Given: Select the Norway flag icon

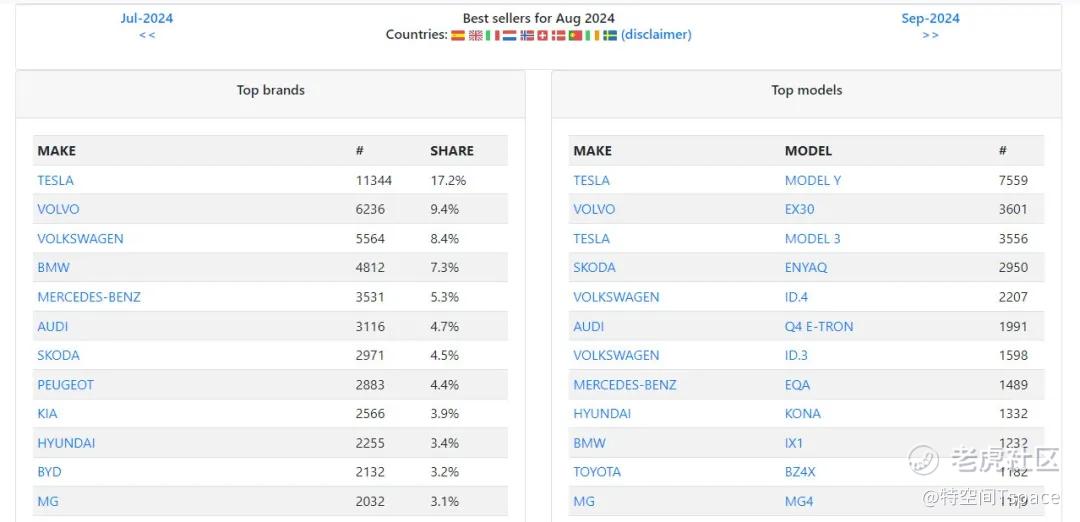Looking at the screenshot, I should click(x=527, y=35).
